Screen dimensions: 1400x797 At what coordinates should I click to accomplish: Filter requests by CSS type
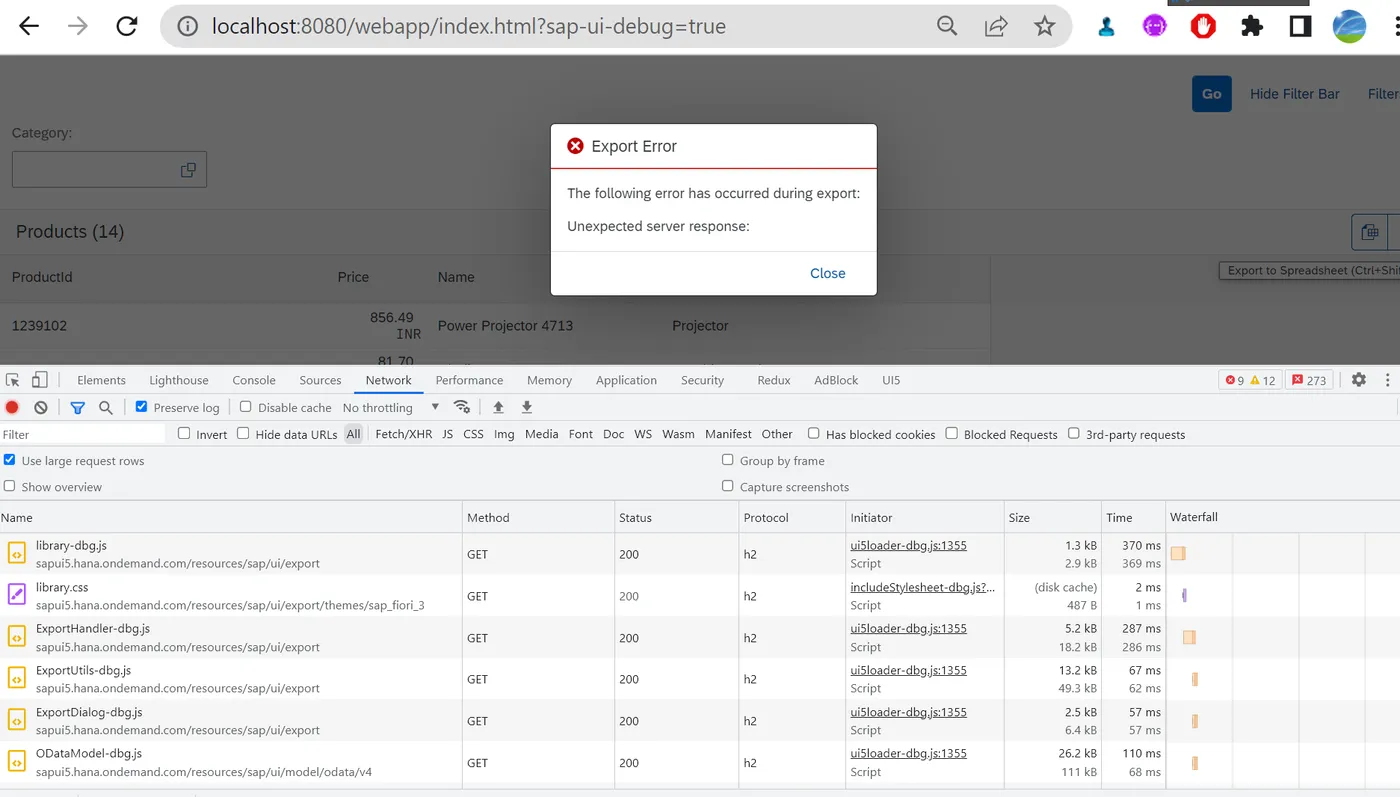coord(473,434)
